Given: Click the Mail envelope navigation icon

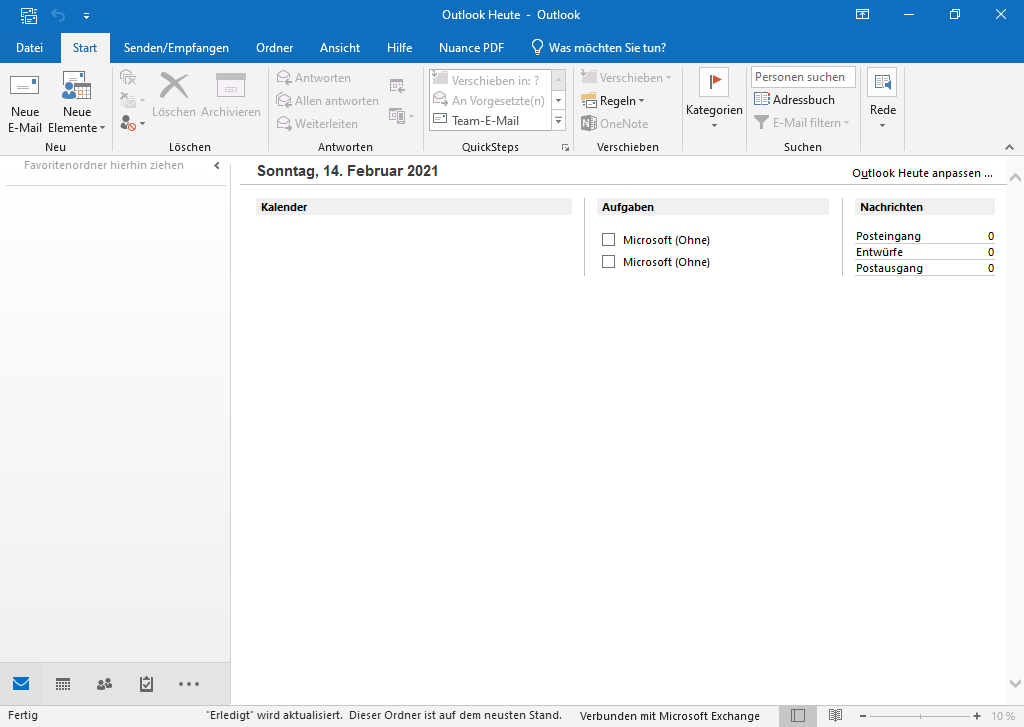Looking at the screenshot, I should [x=21, y=684].
